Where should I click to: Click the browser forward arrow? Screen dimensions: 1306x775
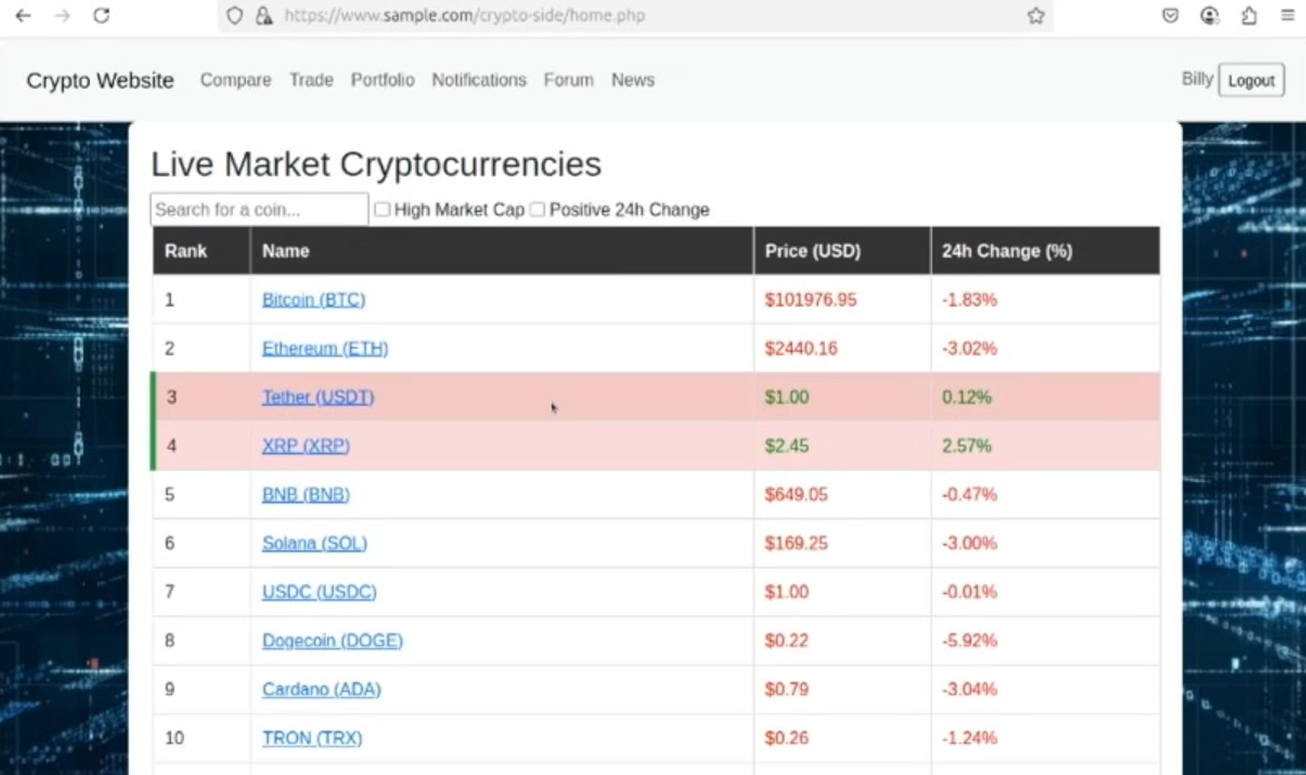[x=62, y=16]
